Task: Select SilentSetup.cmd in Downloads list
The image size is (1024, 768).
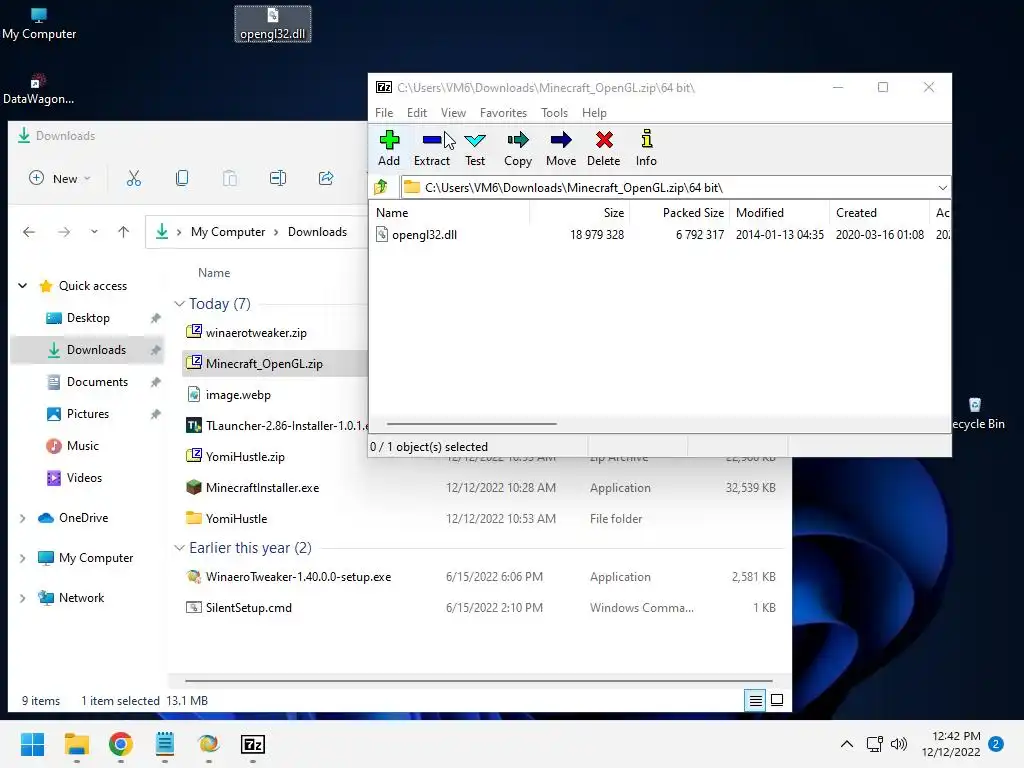Action: [x=248, y=608]
